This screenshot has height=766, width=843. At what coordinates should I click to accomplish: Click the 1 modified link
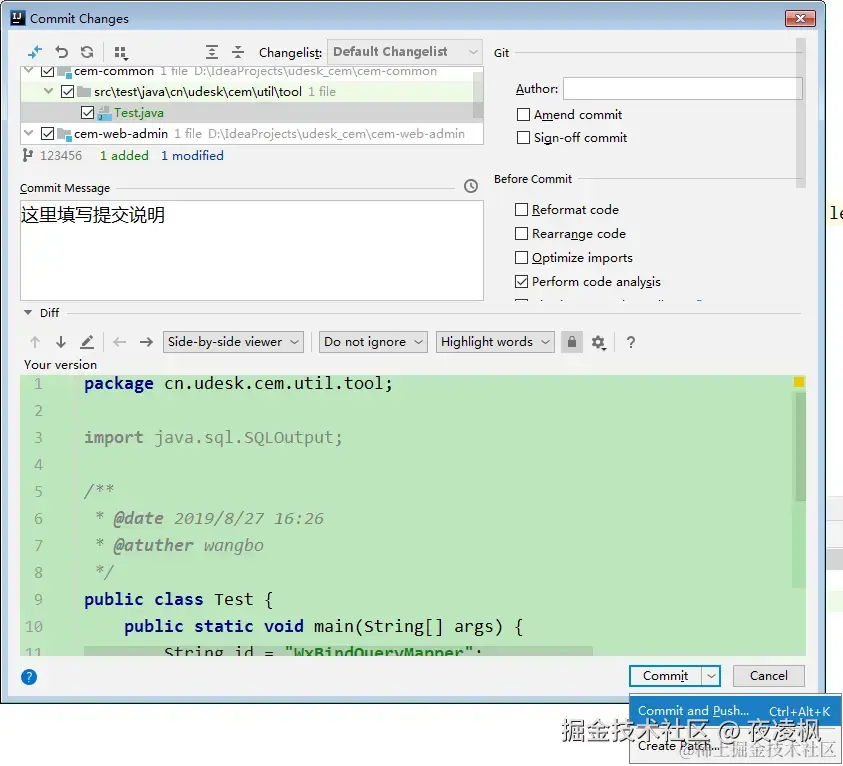pyautogui.click(x=192, y=155)
